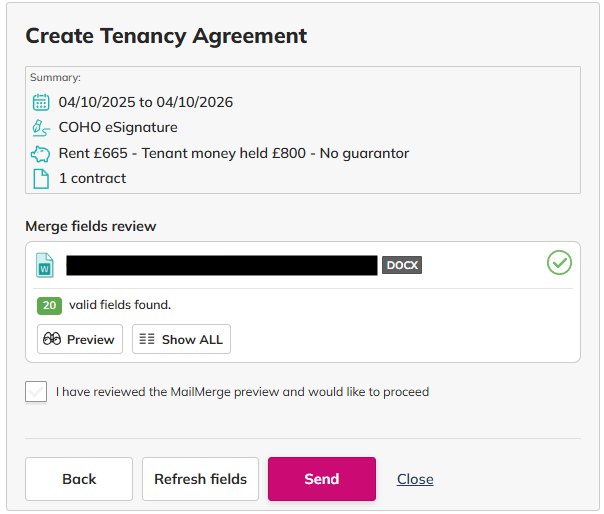The image size is (604, 514).
Task: Click the green checkmark validation icon
Action: point(559,263)
